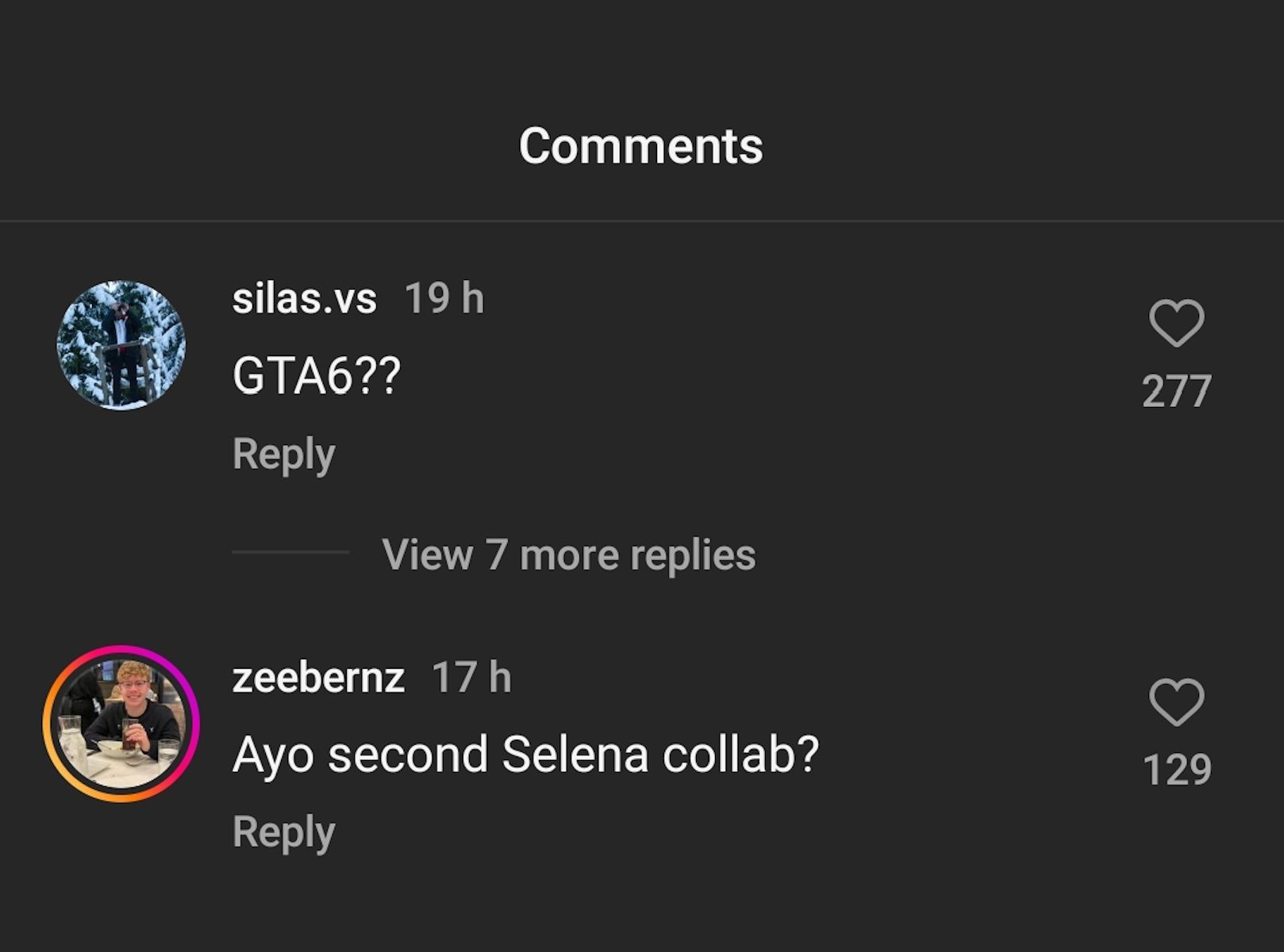
Task: Select the GTA6?? comment text
Action: pyautogui.click(x=316, y=375)
